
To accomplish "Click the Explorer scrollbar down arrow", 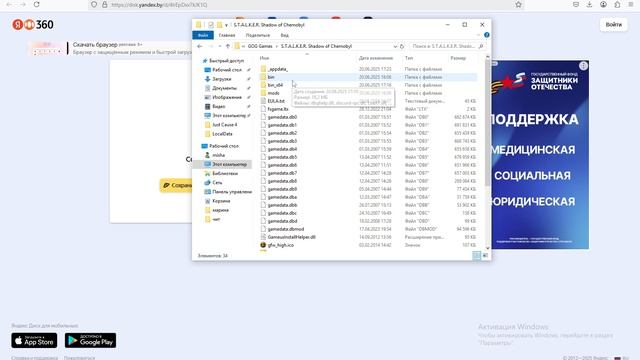I will [487, 248].
